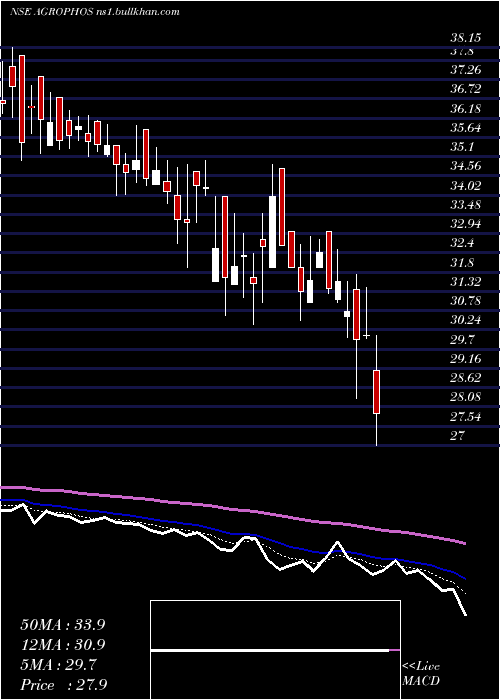Screen dimensions: 500x700
Task: Click the 32.94 price level label
Action: (465, 224)
